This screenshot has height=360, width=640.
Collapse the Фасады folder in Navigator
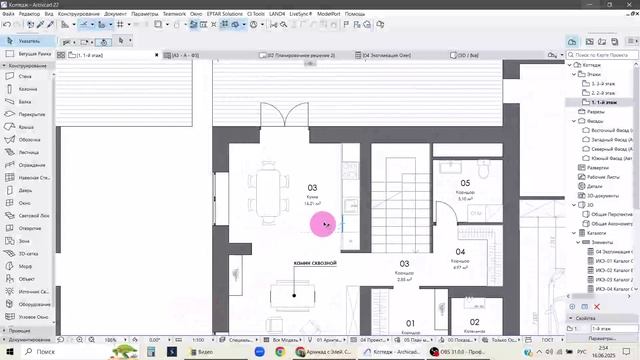pos(574,121)
